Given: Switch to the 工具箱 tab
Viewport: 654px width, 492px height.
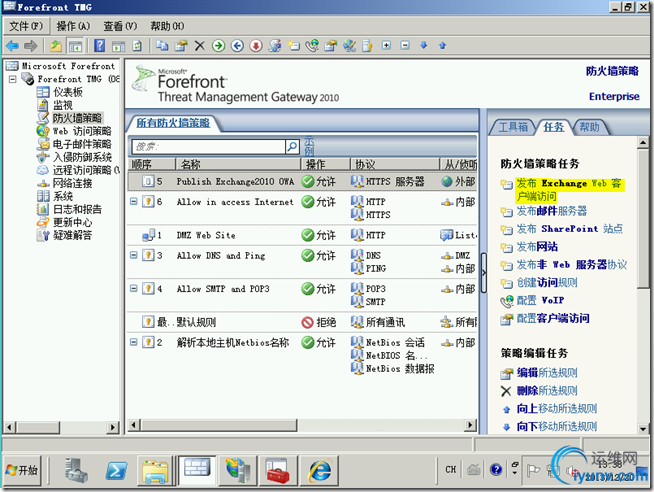Looking at the screenshot, I should (513, 127).
